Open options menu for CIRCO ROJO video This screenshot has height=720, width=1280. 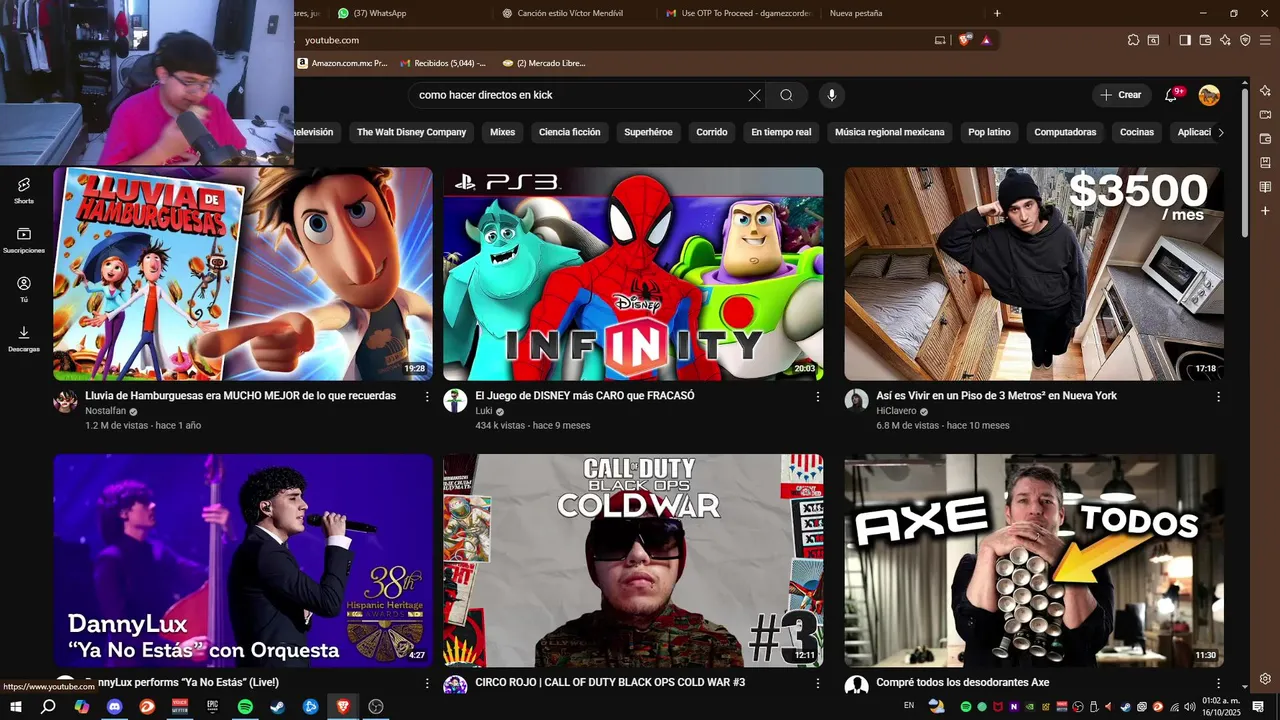point(817,684)
